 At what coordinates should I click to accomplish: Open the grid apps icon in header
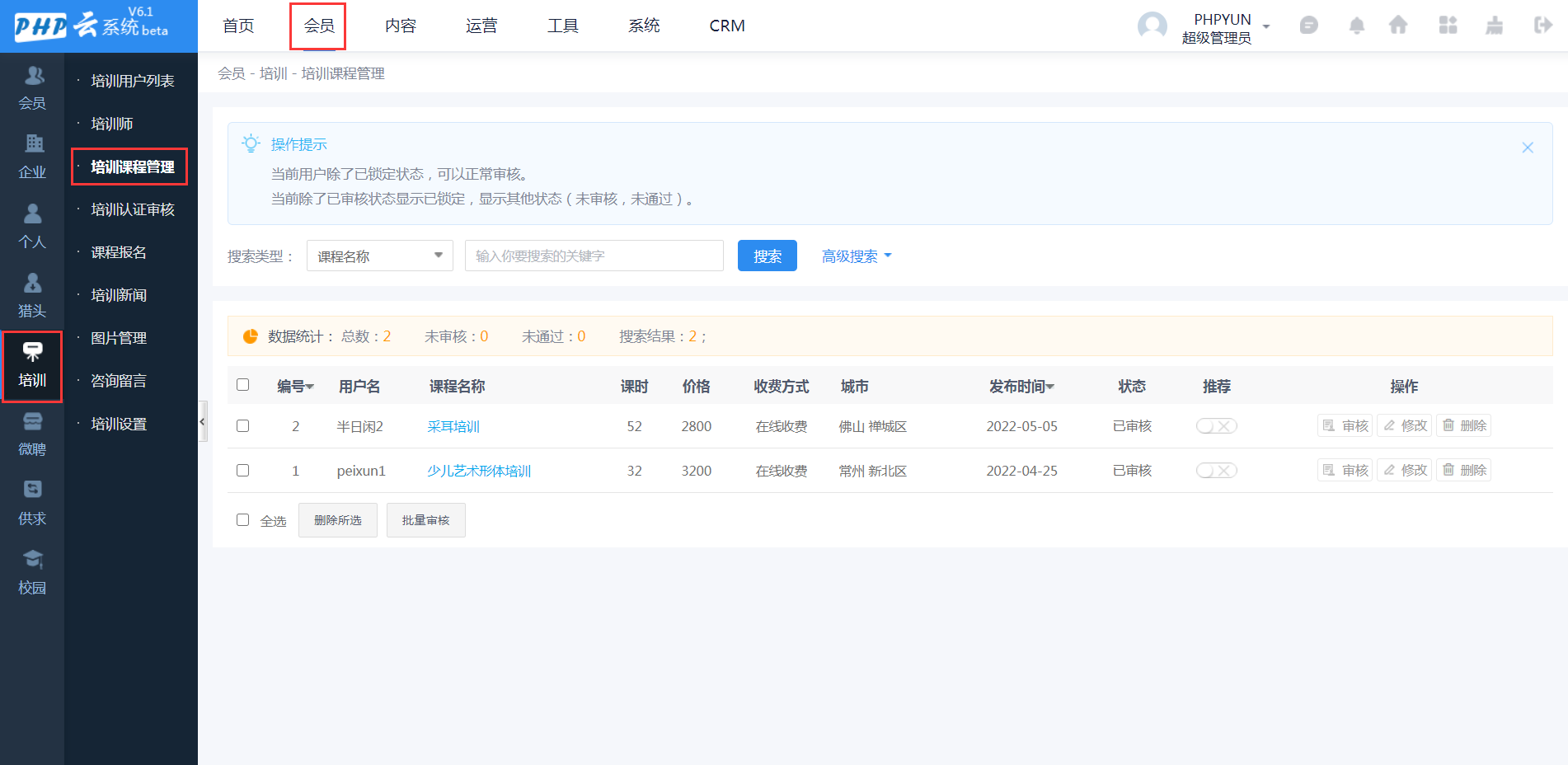1448,26
